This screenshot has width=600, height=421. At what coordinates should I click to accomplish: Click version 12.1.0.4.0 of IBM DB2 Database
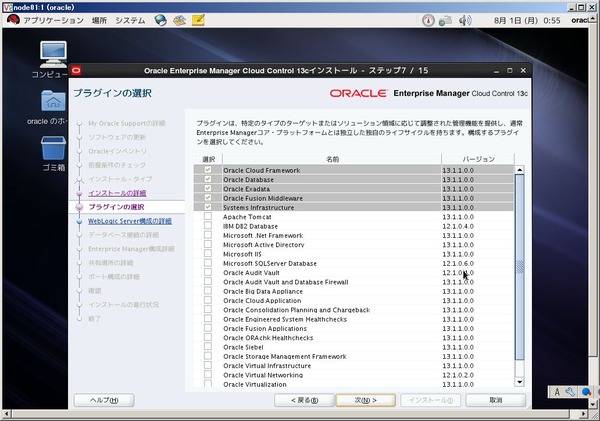(x=458, y=226)
